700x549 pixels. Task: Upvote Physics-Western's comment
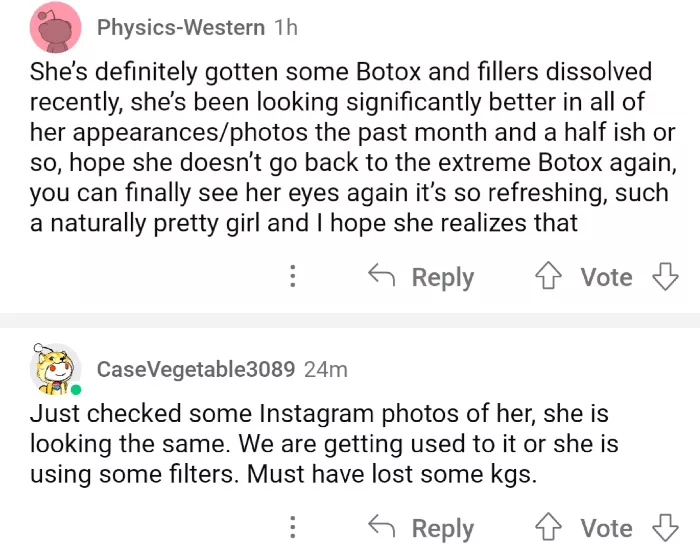(x=549, y=276)
